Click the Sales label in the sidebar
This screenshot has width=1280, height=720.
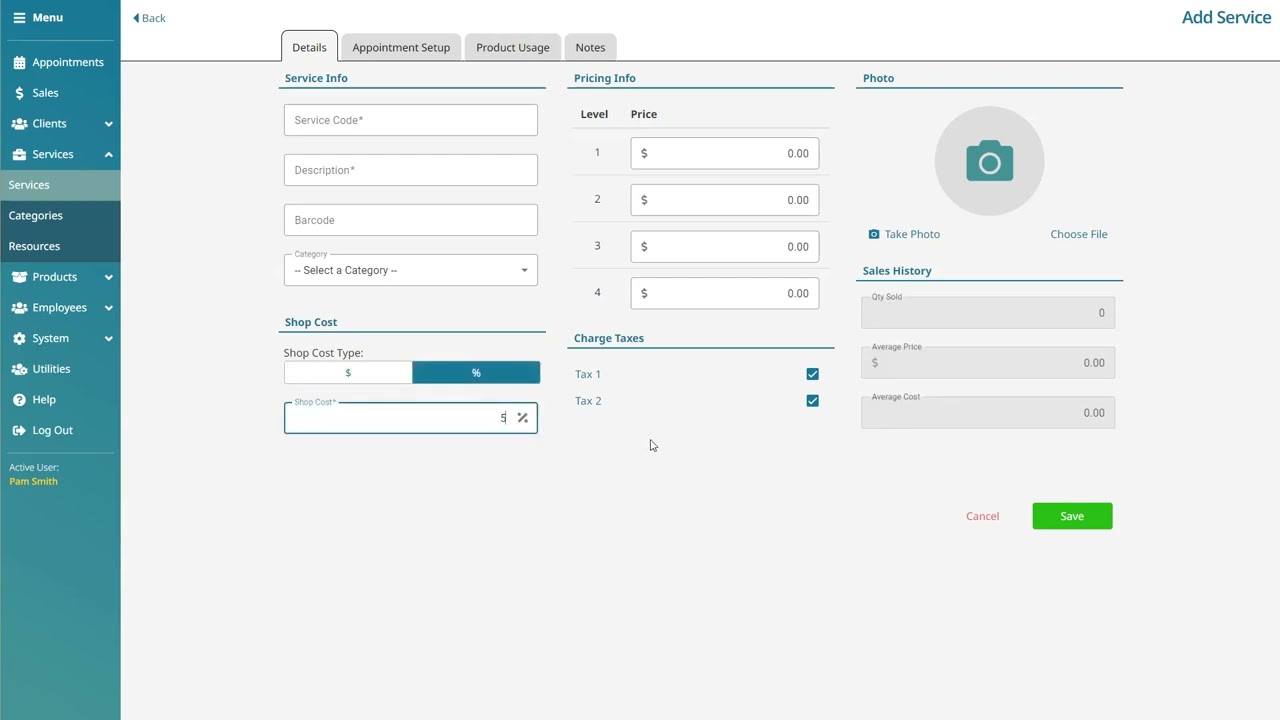point(45,93)
